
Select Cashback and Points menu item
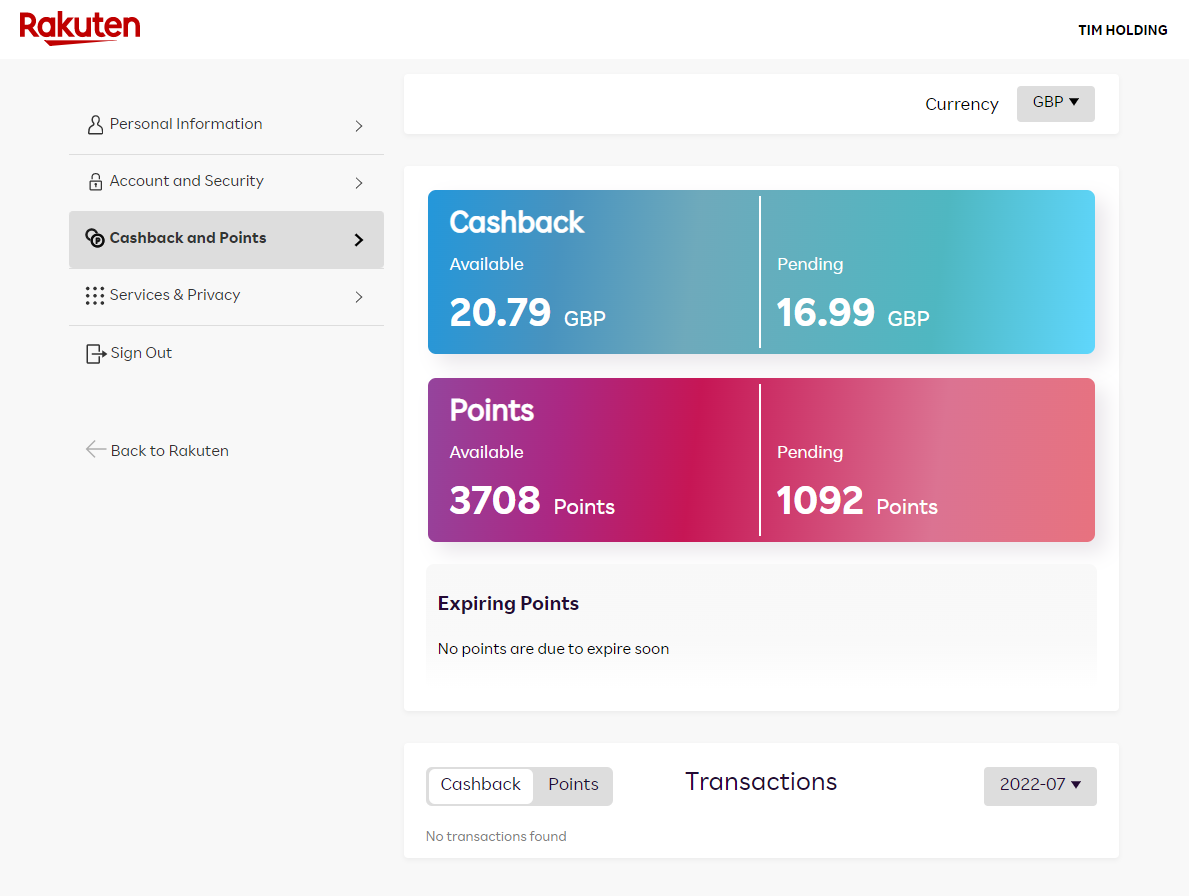point(226,240)
